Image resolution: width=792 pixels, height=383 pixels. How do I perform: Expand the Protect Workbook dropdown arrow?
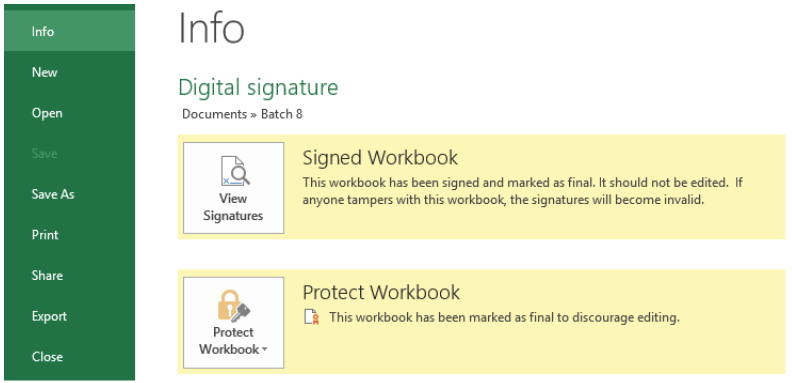pyautogui.click(x=264, y=350)
